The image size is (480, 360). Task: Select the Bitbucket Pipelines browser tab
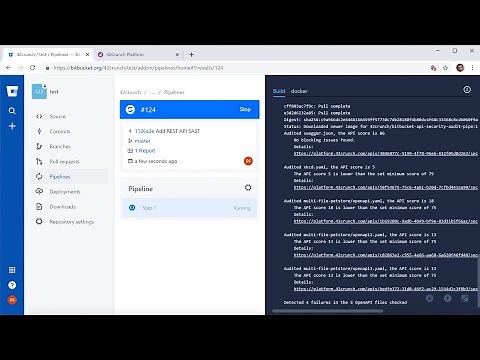49,54
